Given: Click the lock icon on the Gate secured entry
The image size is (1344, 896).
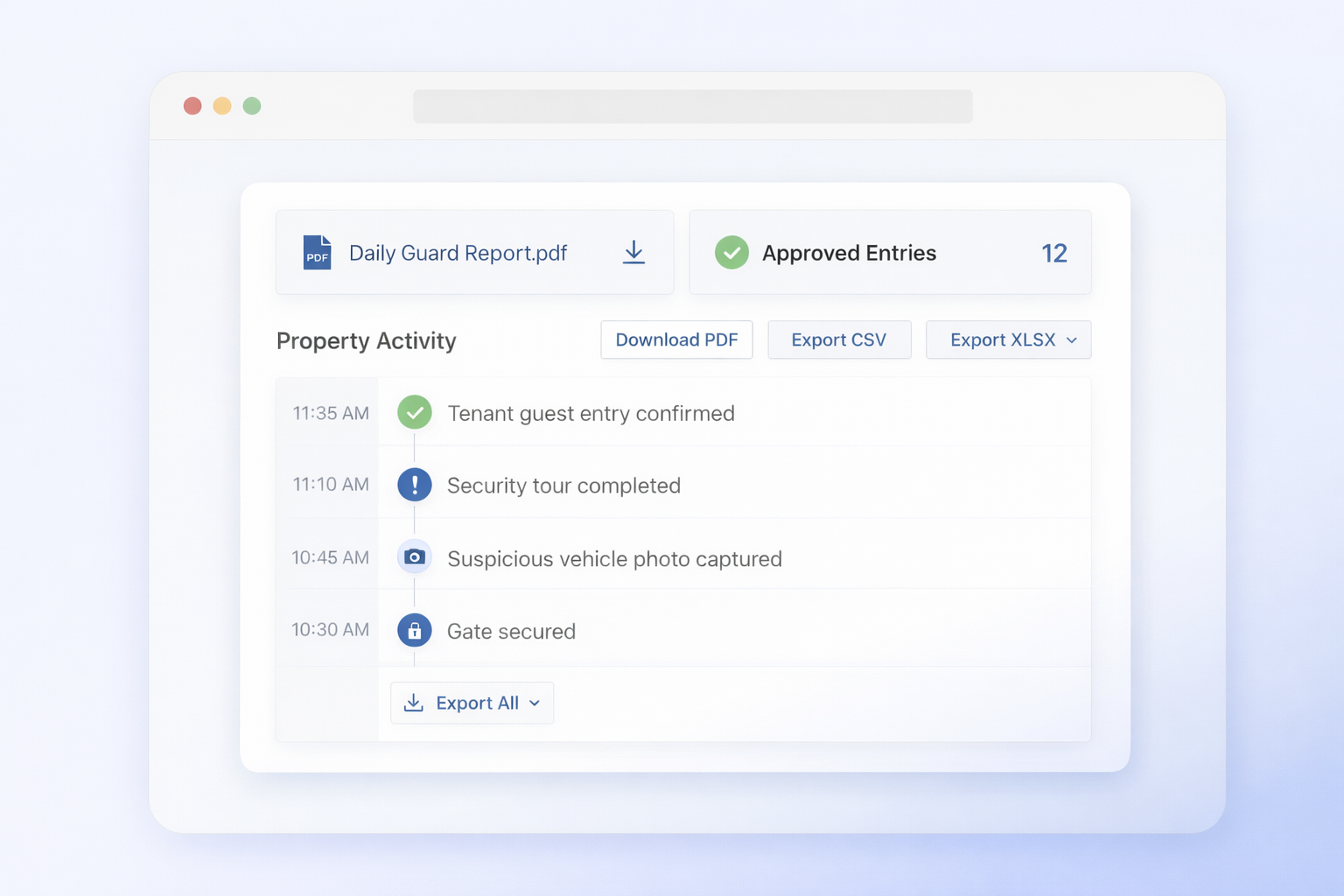Looking at the screenshot, I should [414, 630].
